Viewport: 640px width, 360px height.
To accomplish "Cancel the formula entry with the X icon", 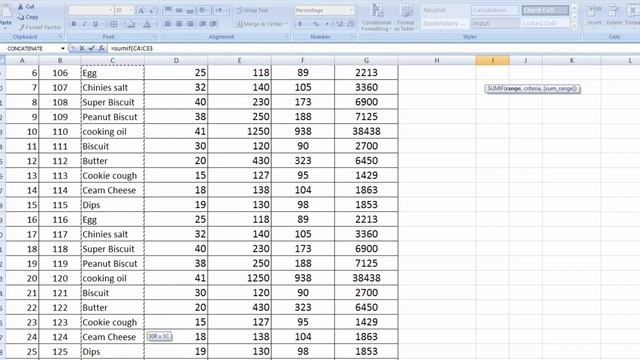I will point(82,48).
